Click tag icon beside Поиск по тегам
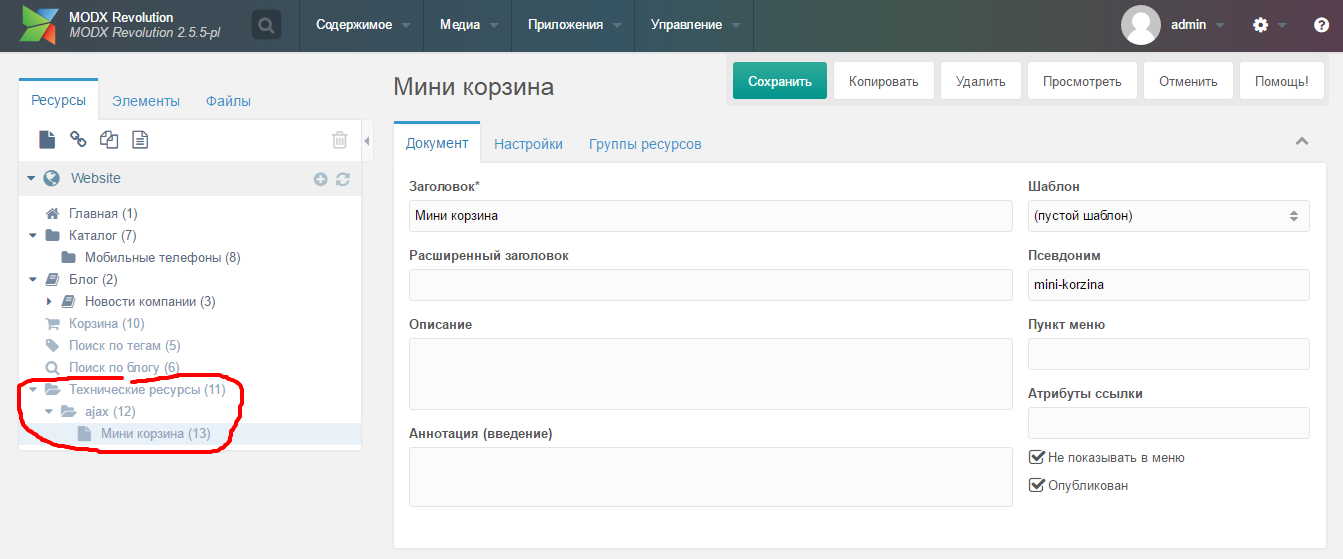Screen dimensions: 1343x559 point(53,345)
